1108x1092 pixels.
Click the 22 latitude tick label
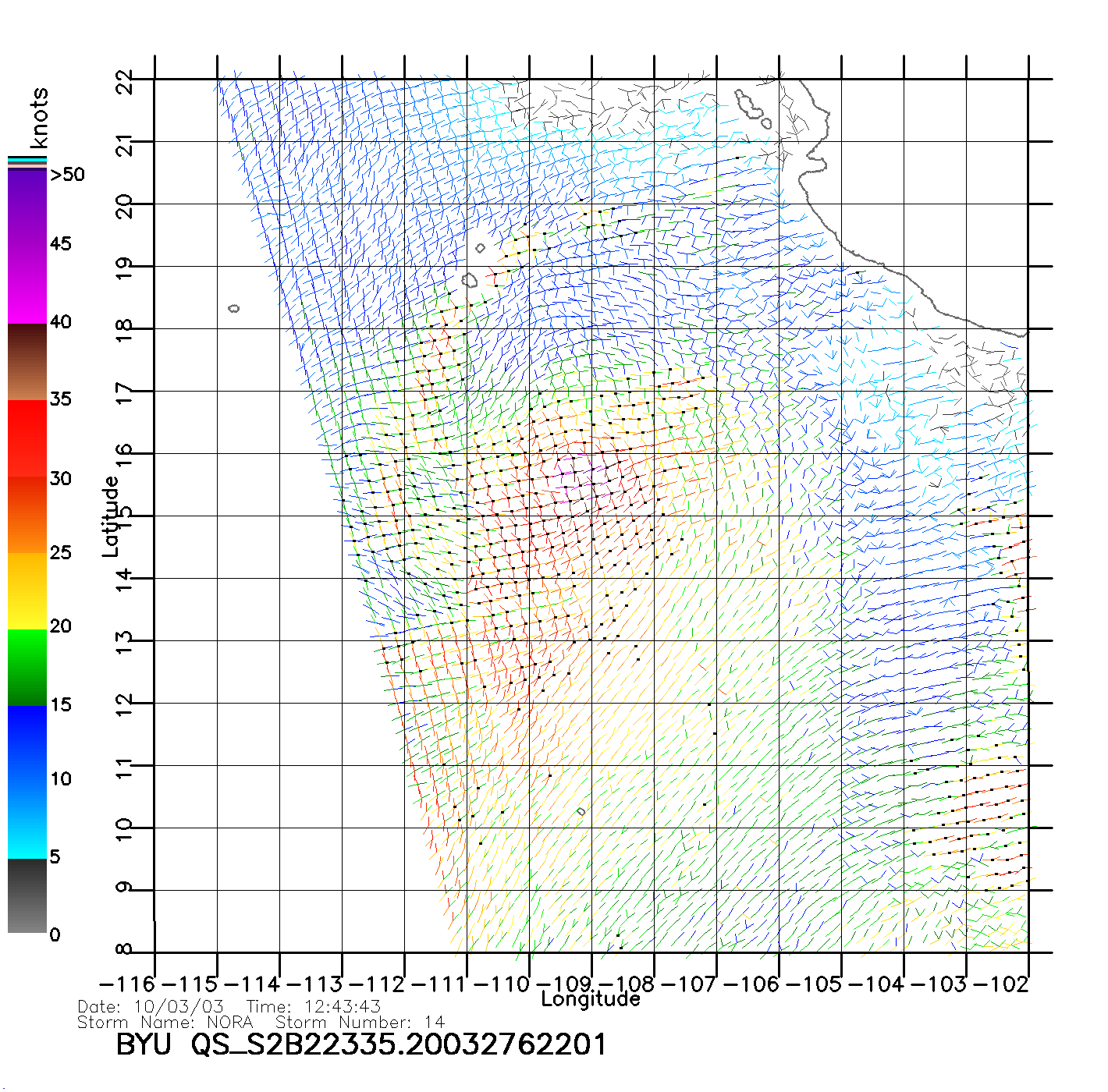(125, 82)
